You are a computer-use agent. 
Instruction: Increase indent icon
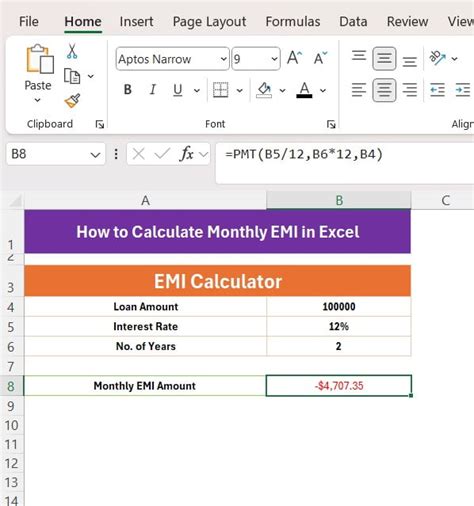coord(463,90)
